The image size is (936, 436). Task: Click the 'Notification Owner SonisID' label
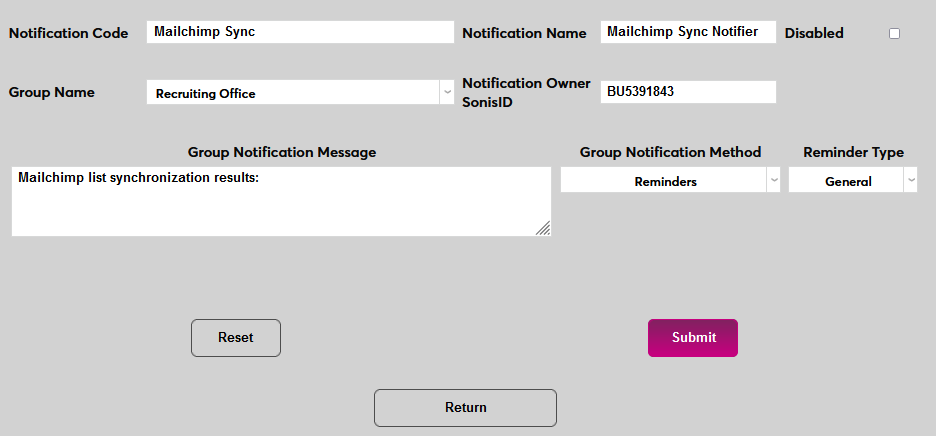tap(526, 93)
